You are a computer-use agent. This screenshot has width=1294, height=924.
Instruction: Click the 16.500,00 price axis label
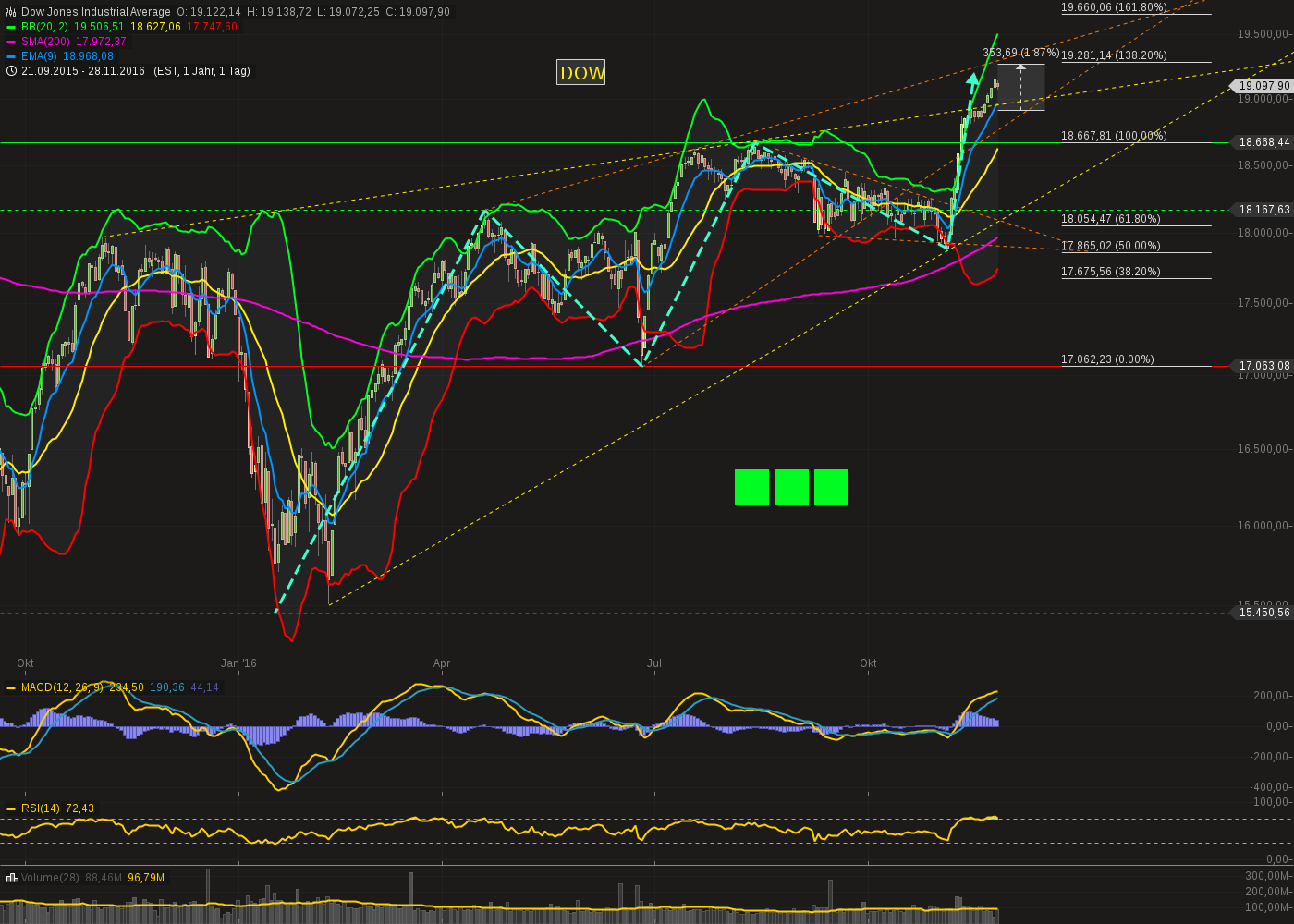click(x=1264, y=449)
